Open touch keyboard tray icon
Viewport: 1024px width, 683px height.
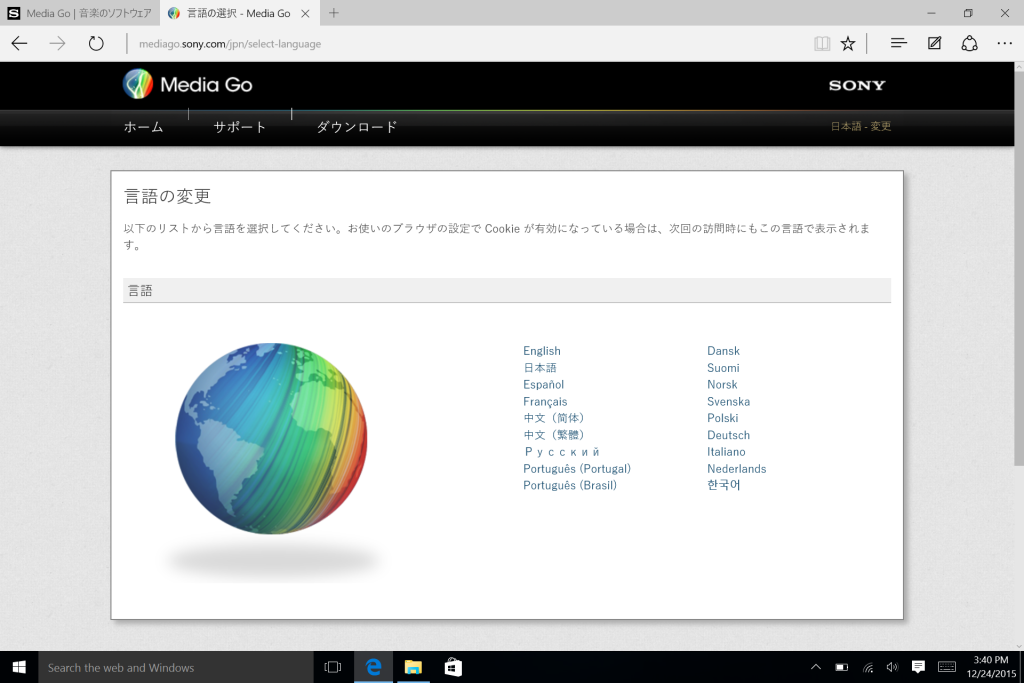tap(947, 667)
